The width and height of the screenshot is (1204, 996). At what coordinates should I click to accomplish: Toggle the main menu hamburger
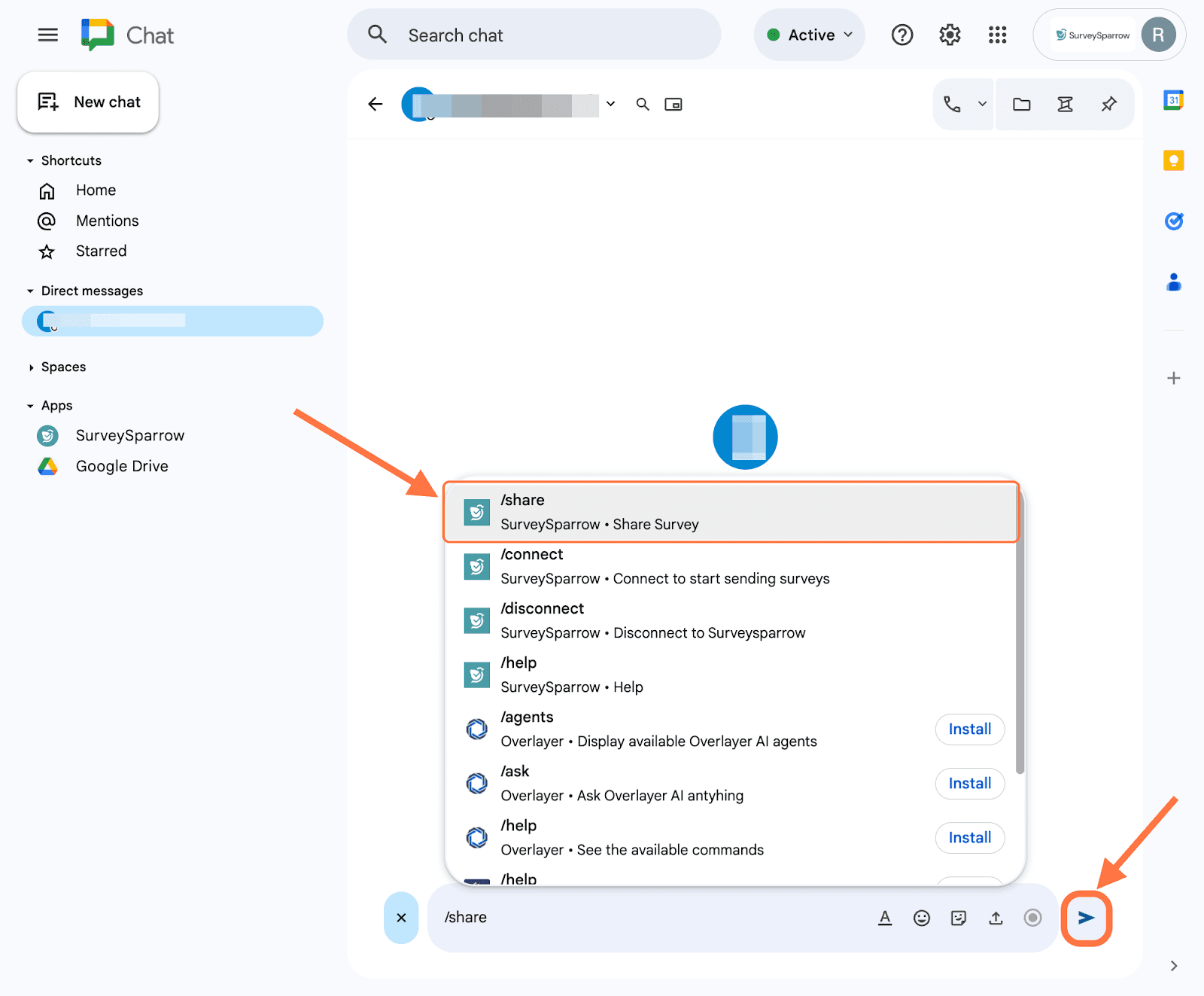coord(48,35)
